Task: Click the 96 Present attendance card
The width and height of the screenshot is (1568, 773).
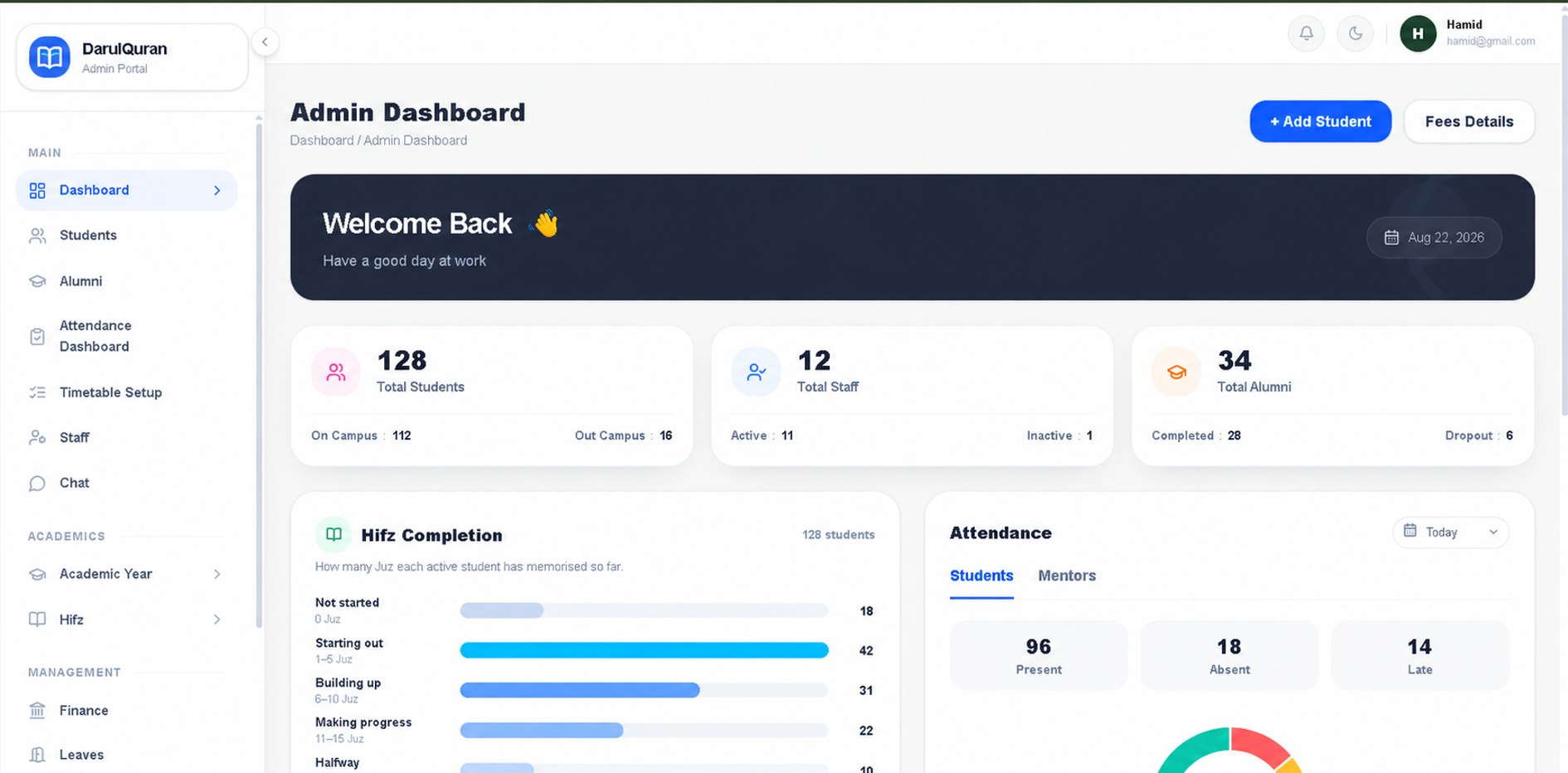Action: [x=1039, y=655]
